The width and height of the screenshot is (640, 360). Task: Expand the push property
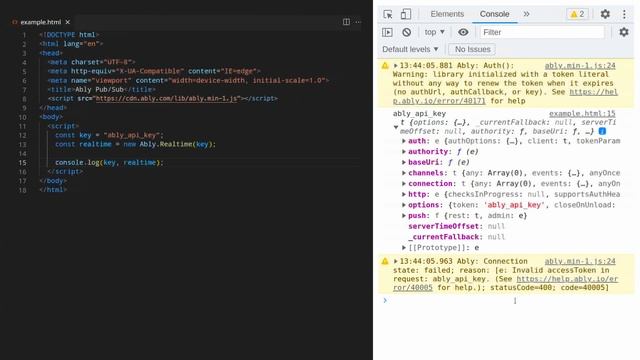(x=404, y=216)
